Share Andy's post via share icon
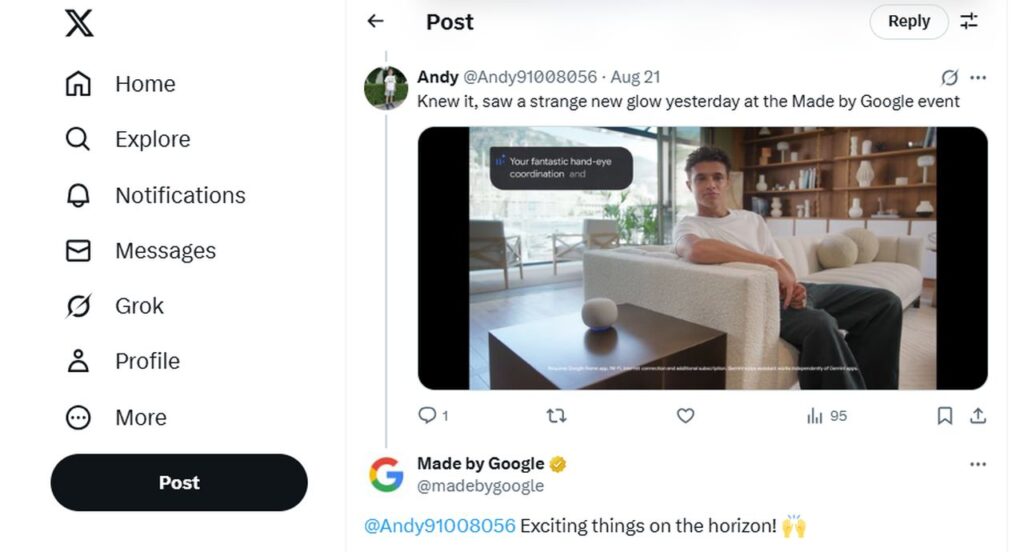The height and width of the screenshot is (552, 1024). (x=978, y=415)
